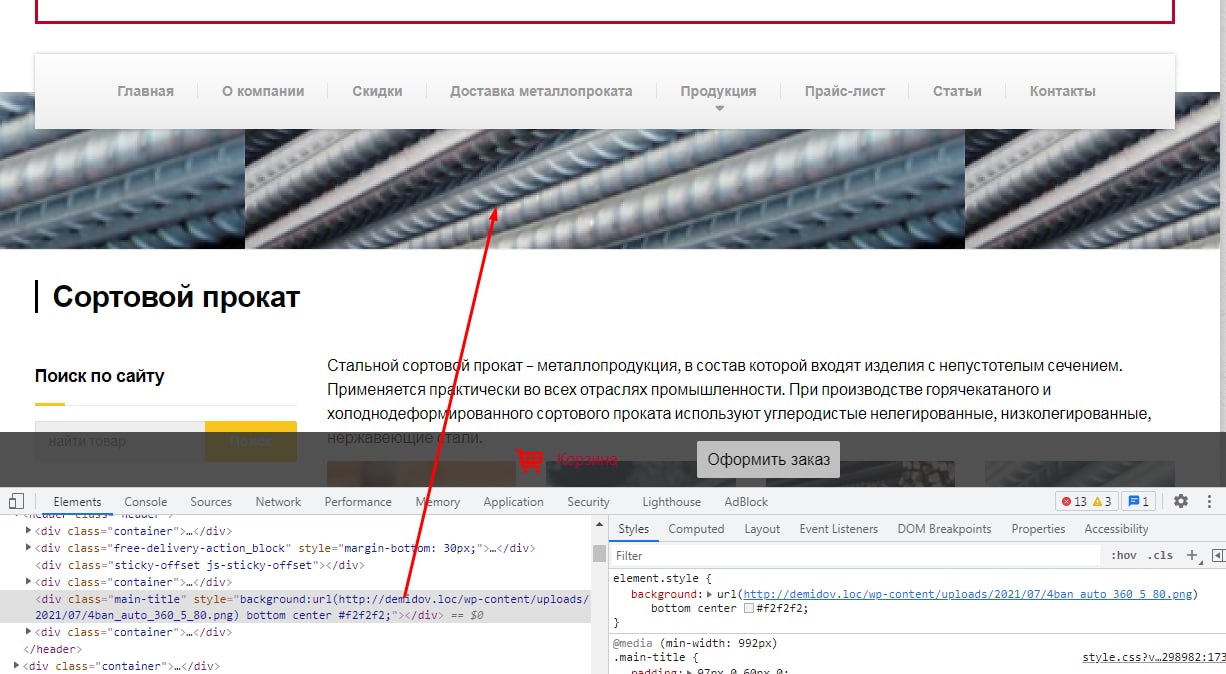Viewport: 1226px width, 674px height.
Task: Expand the container div below closing header tag
Action: coord(16,666)
